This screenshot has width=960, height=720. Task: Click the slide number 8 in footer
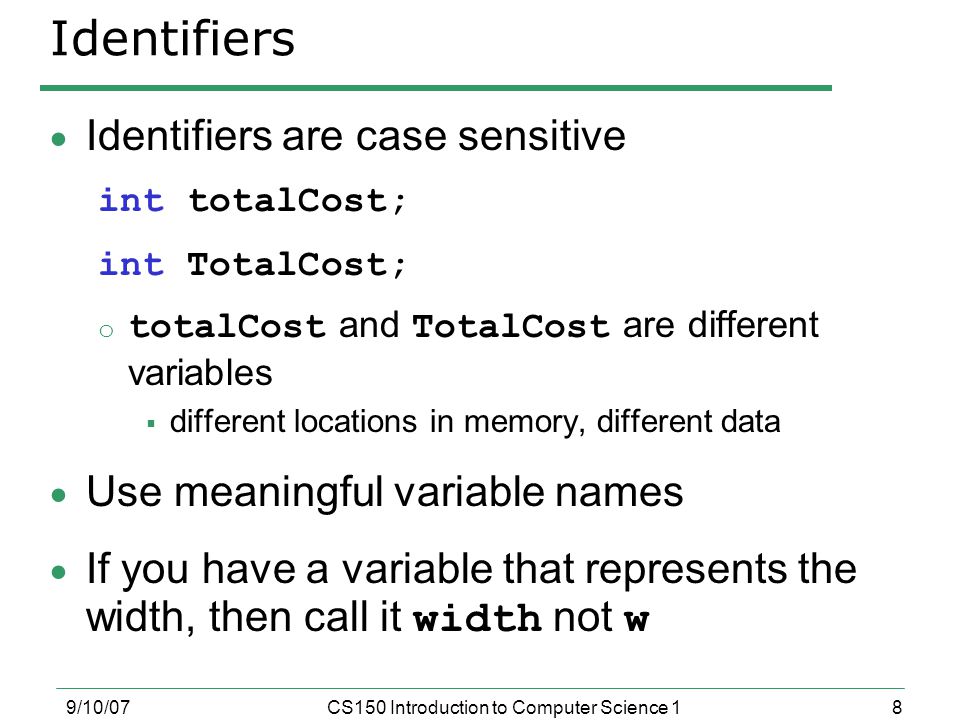(897, 707)
